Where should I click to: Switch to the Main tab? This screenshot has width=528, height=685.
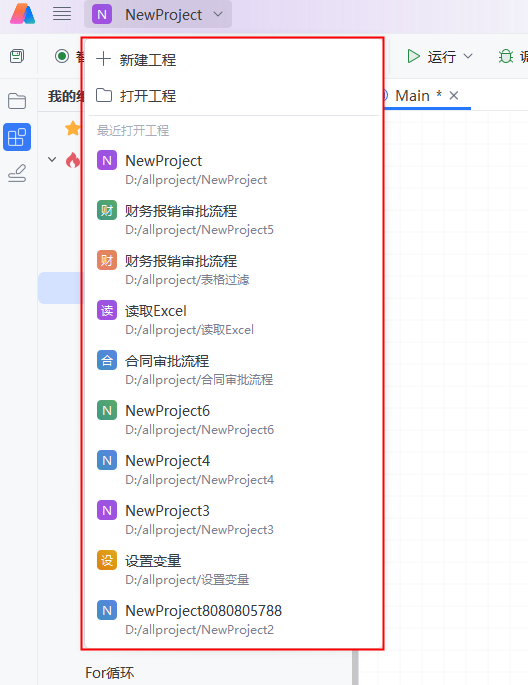tap(413, 96)
